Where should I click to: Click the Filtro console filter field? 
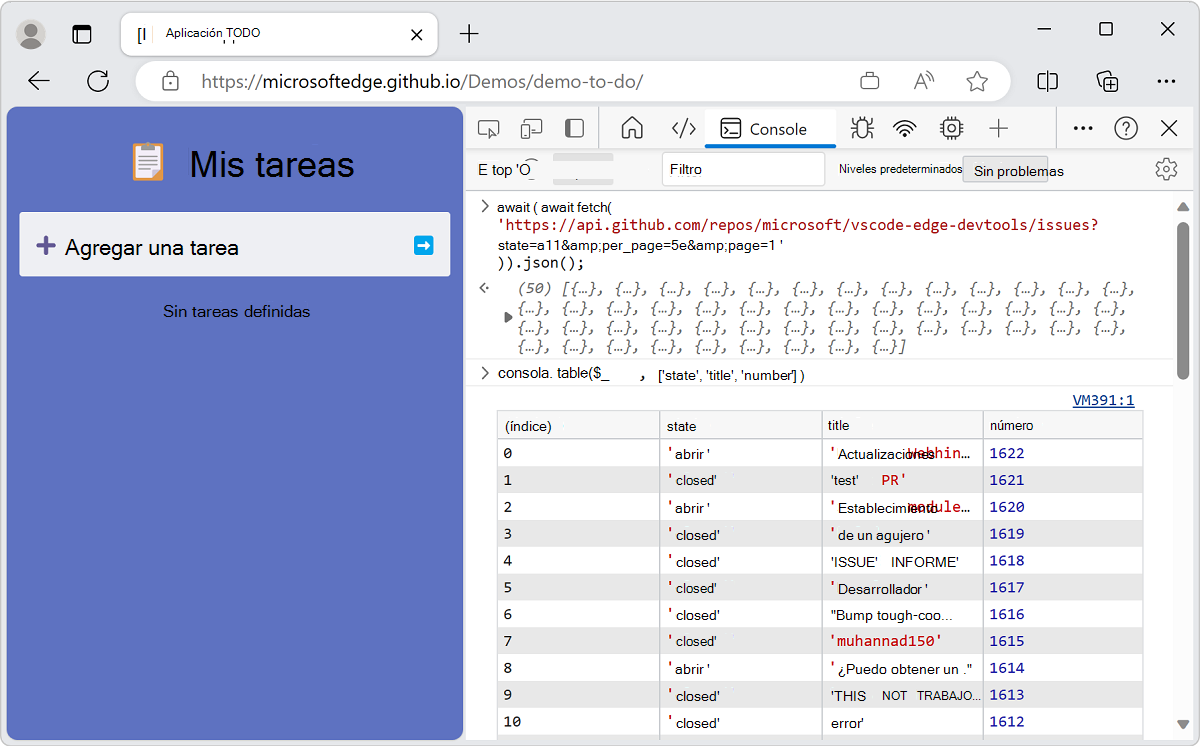(x=743, y=169)
